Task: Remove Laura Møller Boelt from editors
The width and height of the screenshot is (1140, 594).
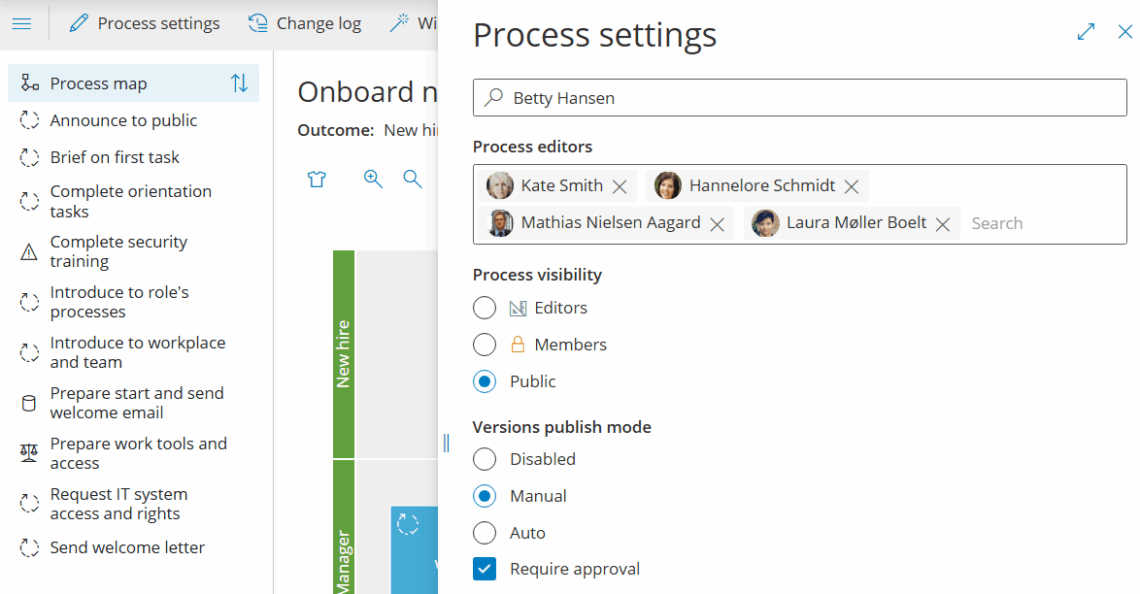Action: click(942, 224)
